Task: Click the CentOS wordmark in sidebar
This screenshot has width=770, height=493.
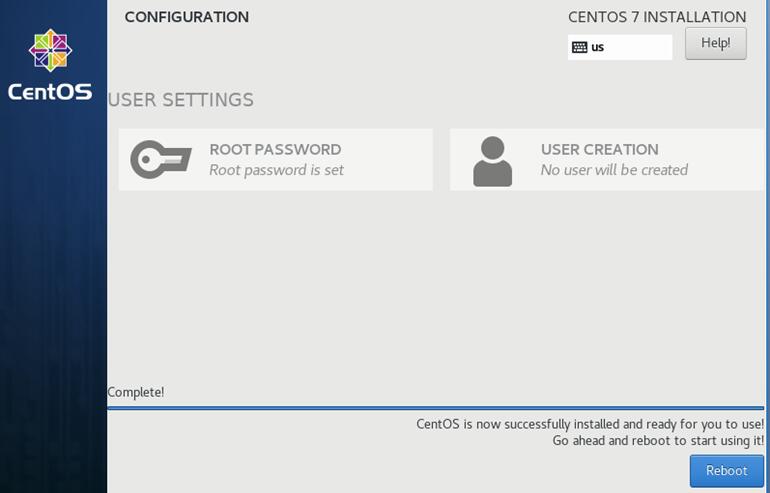Action: click(x=50, y=92)
